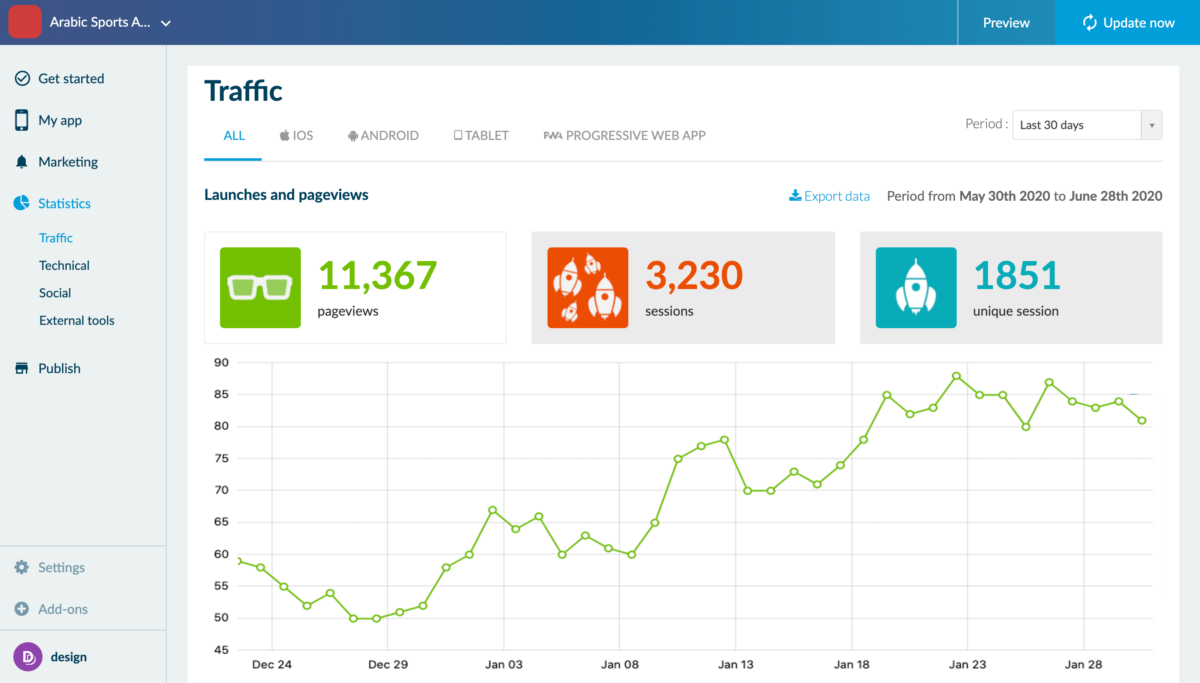Click the Android robot icon

point(353,135)
